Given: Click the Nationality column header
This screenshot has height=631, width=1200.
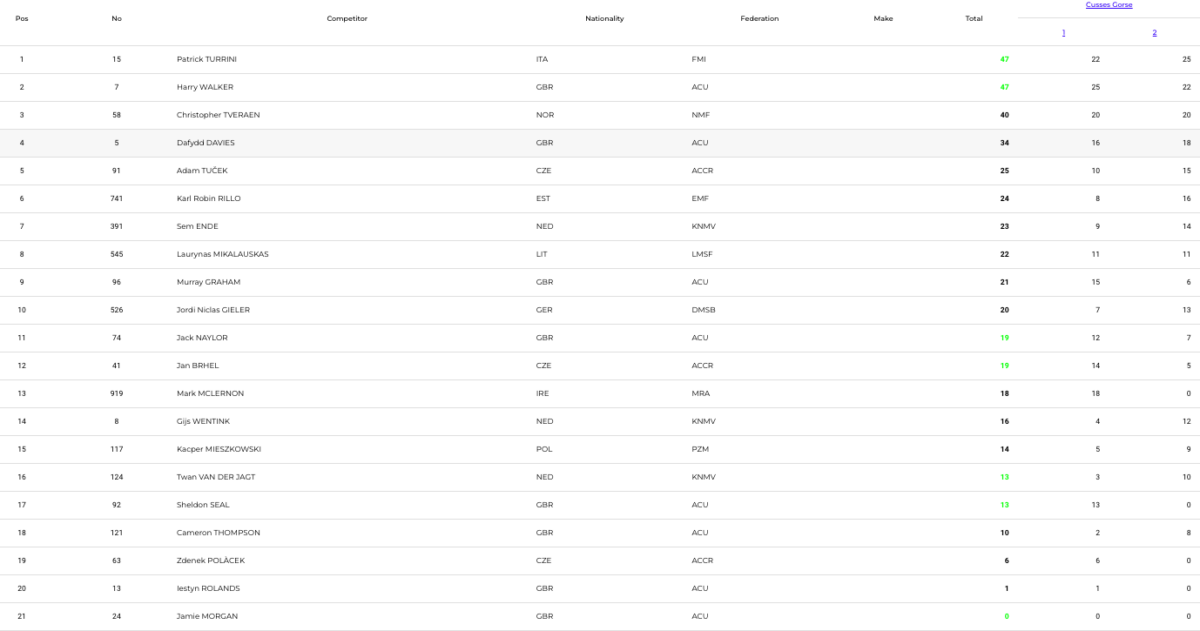Looking at the screenshot, I should (604, 18).
